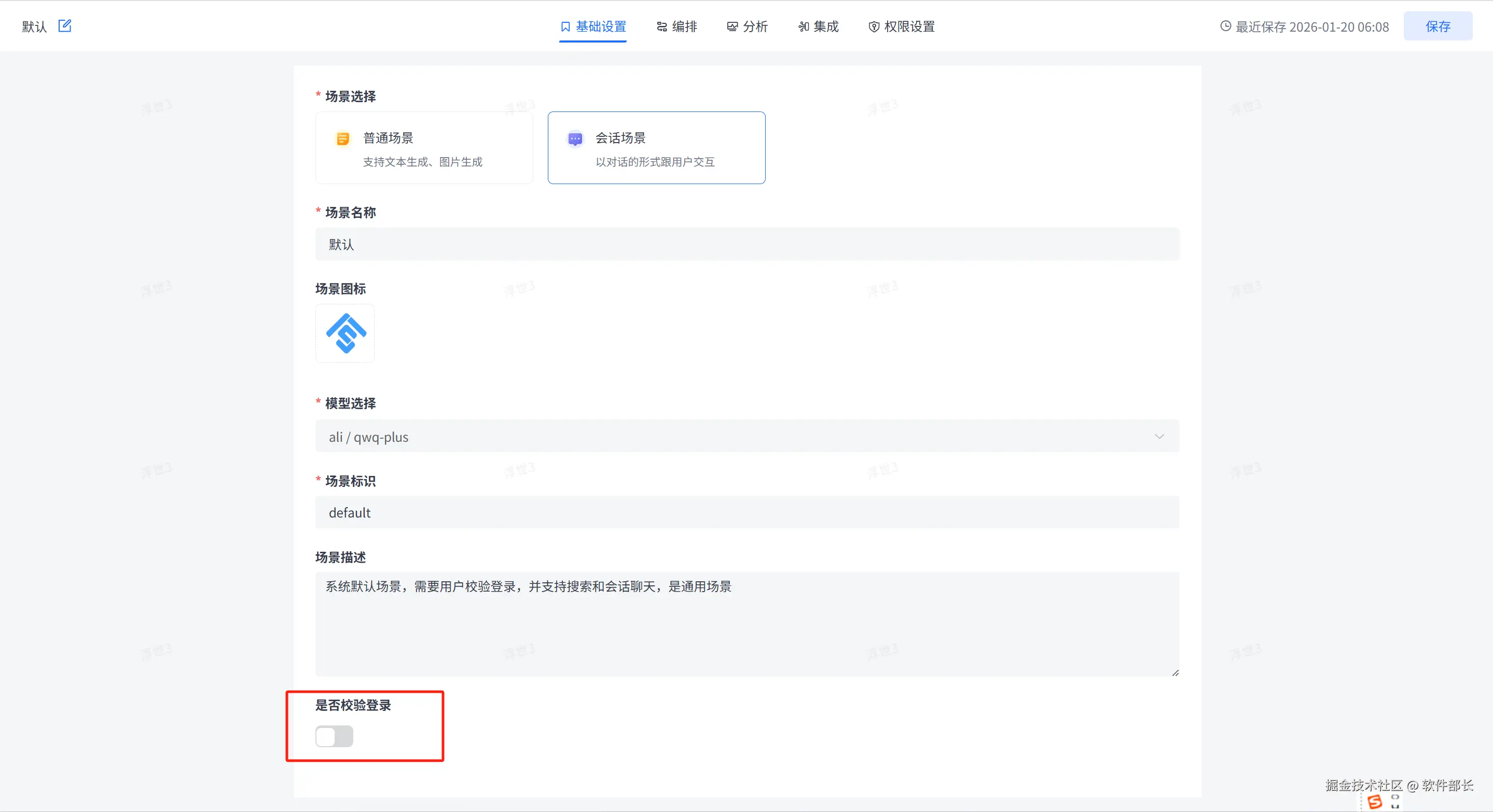Click the bookmark icon on 基础设置 tab
The image size is (1493, 812).
pos(565,26)
